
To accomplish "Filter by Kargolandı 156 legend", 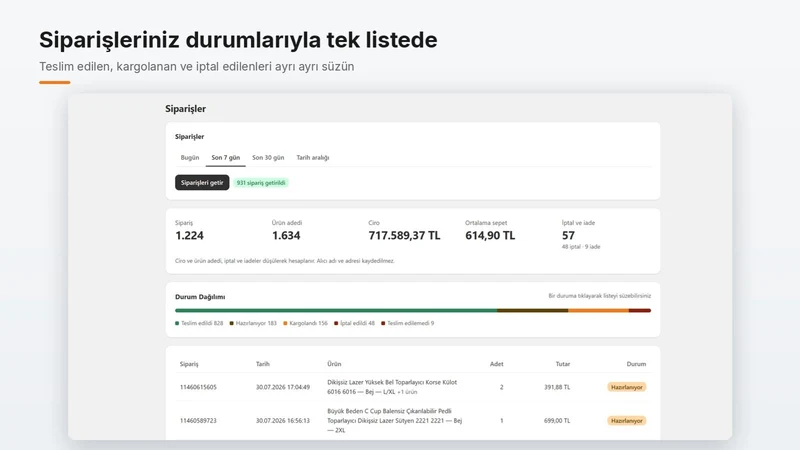I will tap(305, 323).
